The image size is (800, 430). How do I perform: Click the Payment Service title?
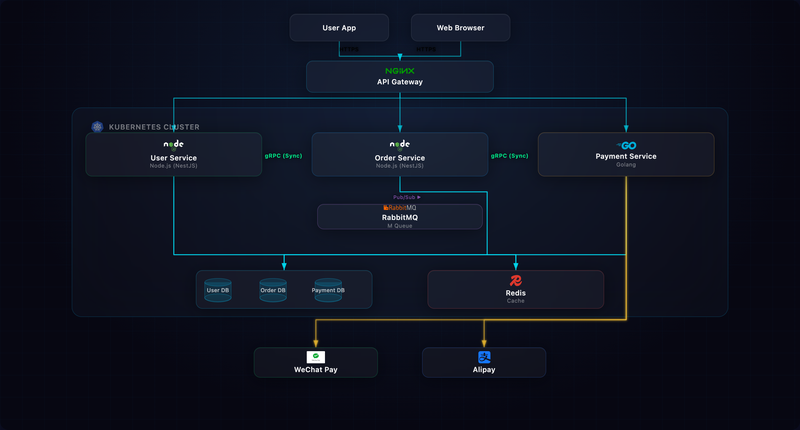pos(626,156)
